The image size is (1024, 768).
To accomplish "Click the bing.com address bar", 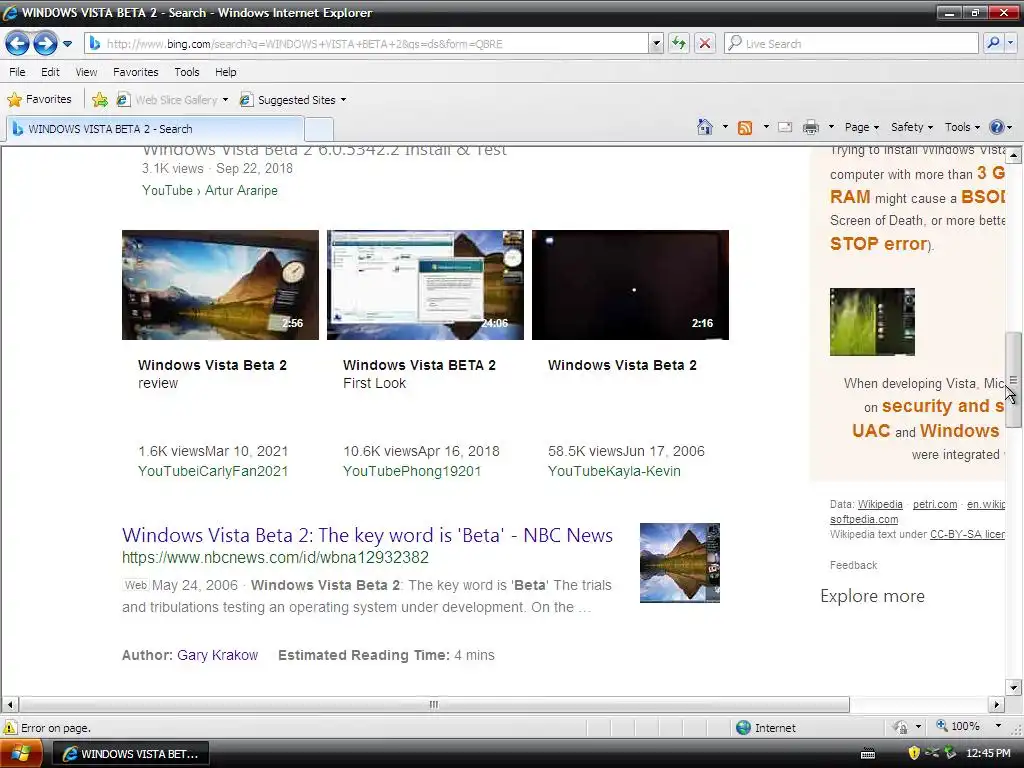I will tap(366, 44).
